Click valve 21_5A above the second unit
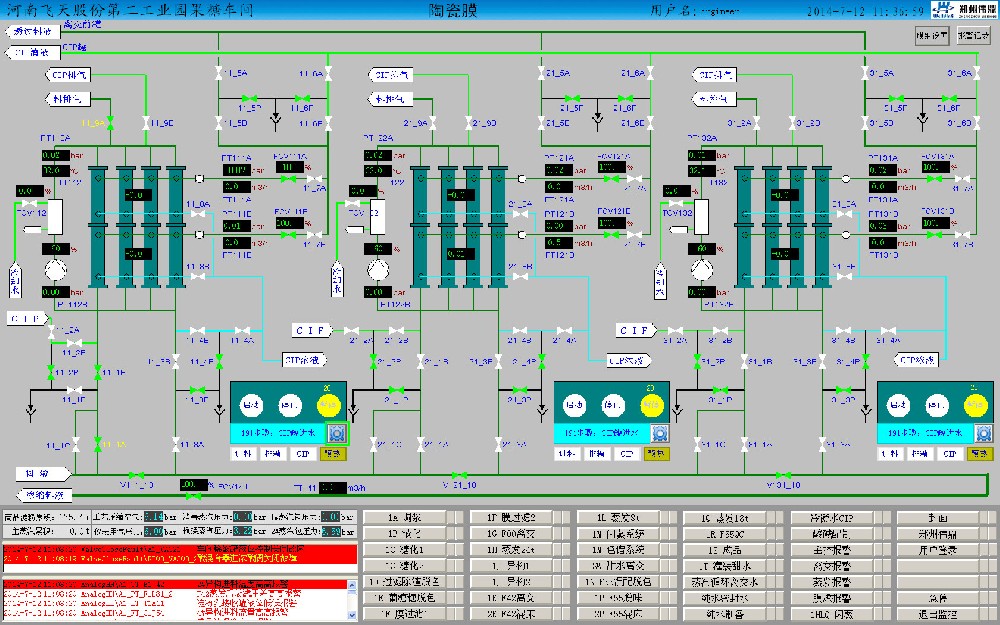Viewport: 1000px width, 625px height. 541,73
